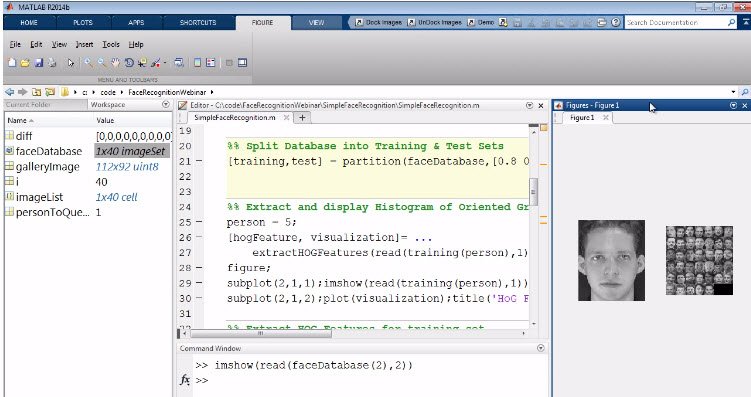Open the Tools menu

(111, 45)
